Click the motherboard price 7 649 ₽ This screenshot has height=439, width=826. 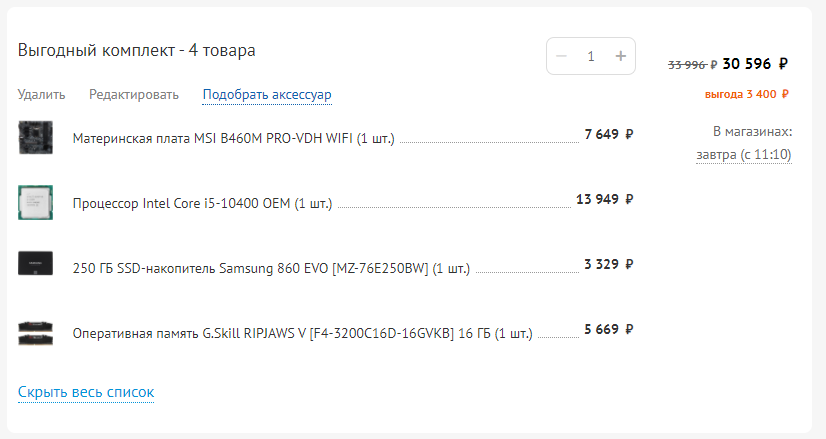(x=609, y=134)
